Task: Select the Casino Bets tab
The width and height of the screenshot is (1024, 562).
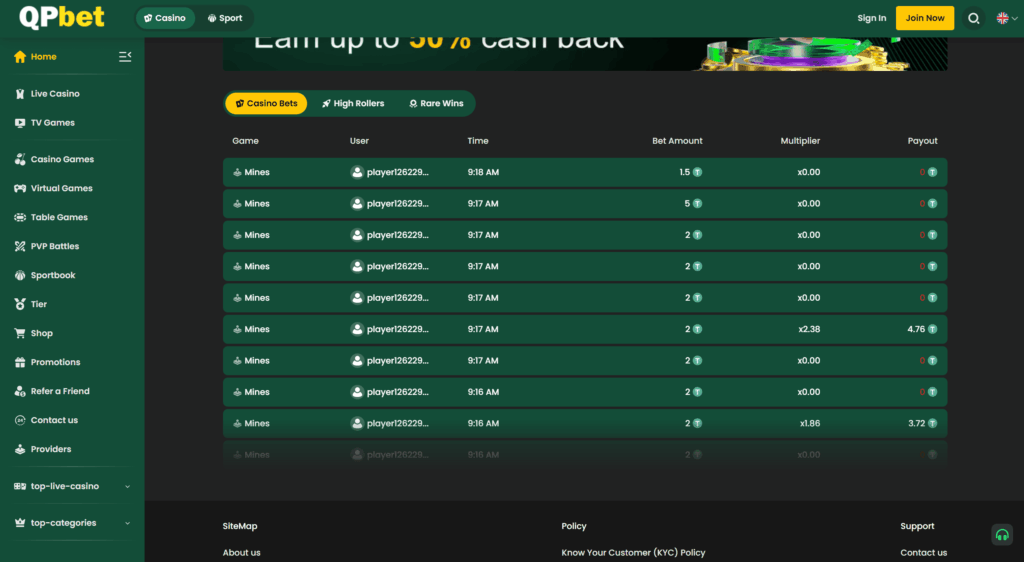Action: tap(266, 103)
